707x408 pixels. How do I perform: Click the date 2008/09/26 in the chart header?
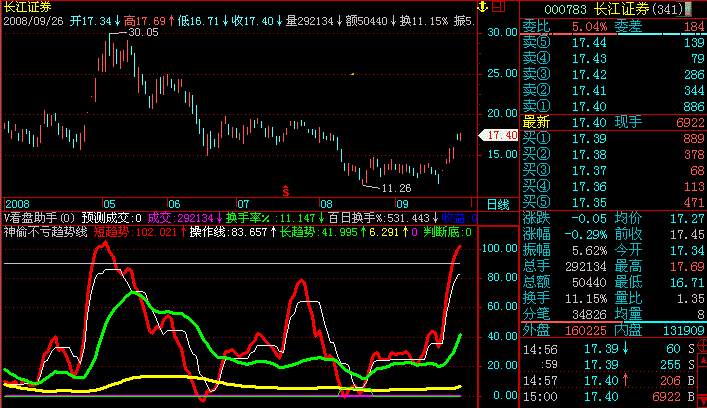[33, 21]
